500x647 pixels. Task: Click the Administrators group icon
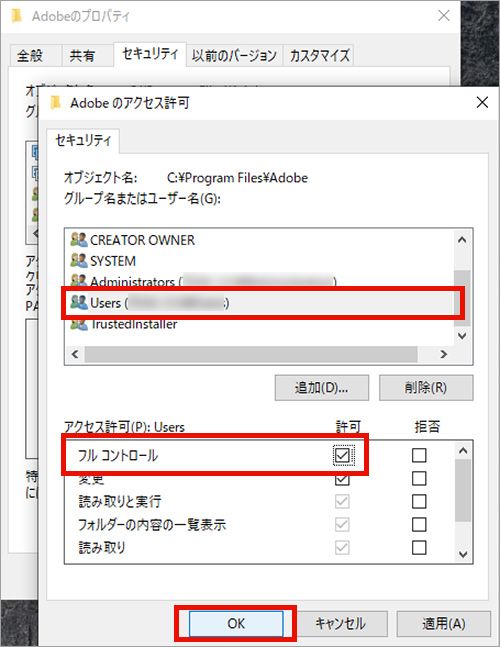(79, 281)
